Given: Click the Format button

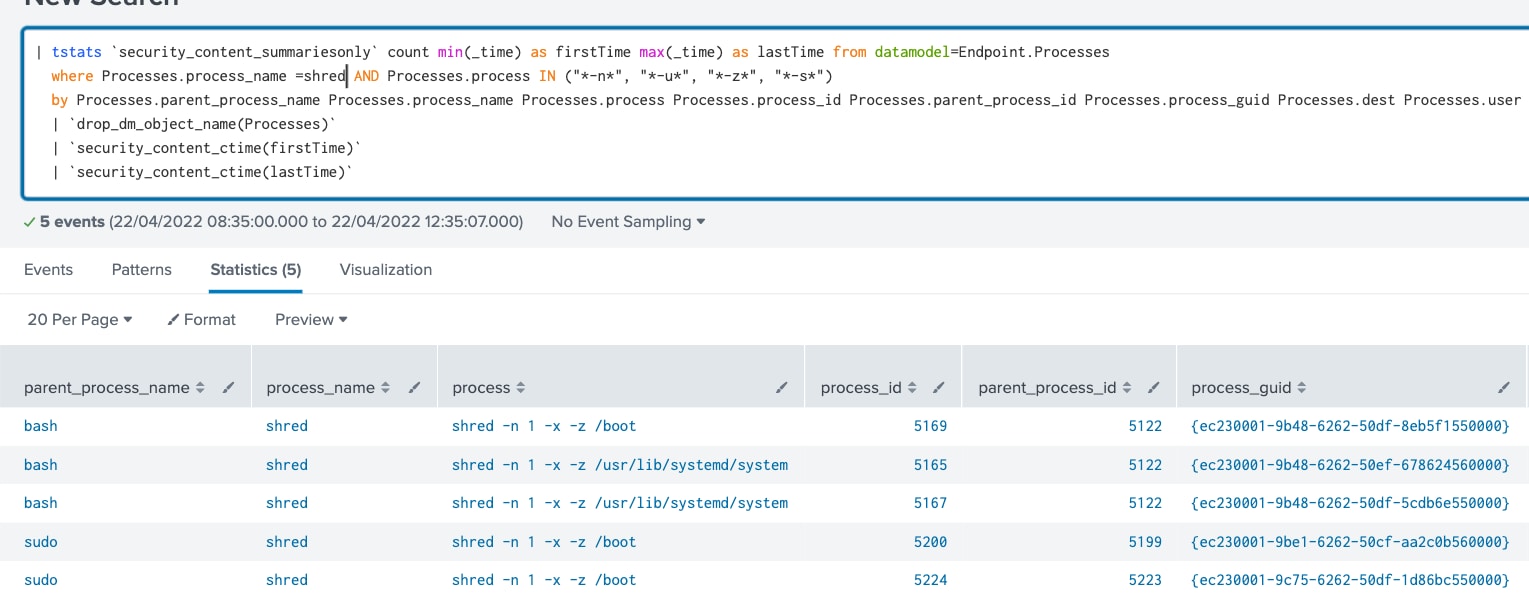Looking at the screenshot, I should click(x=201, y=320).
